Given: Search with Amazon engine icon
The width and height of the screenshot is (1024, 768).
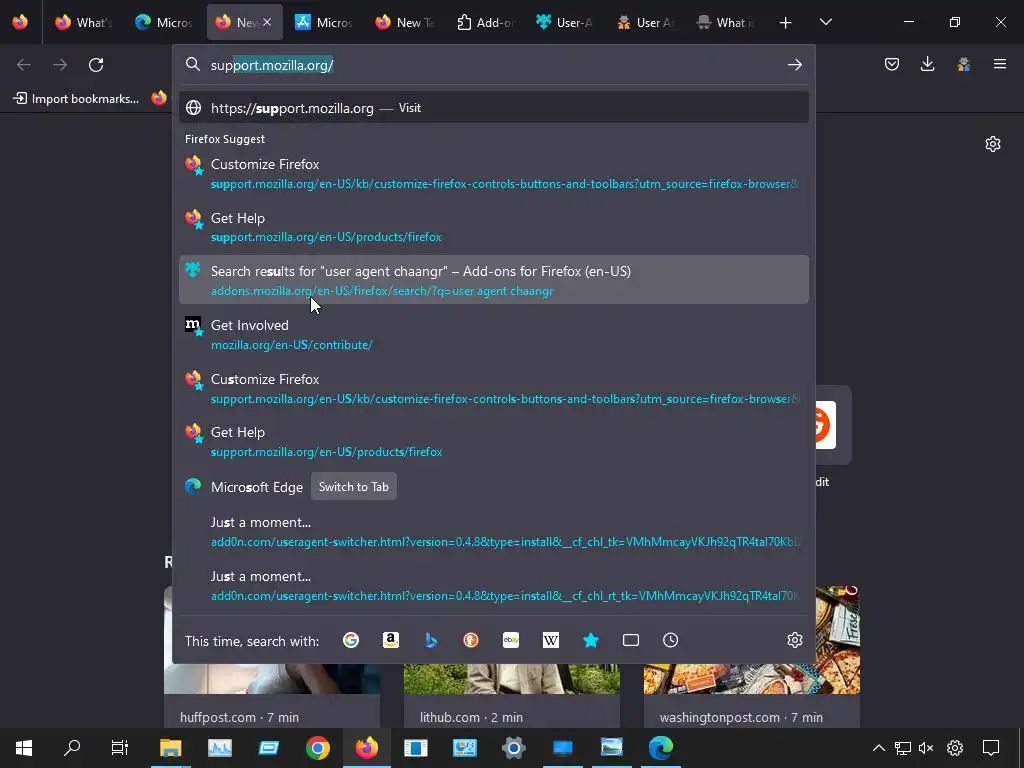Looking at the screenshot, I should click(x=391, y=640).
